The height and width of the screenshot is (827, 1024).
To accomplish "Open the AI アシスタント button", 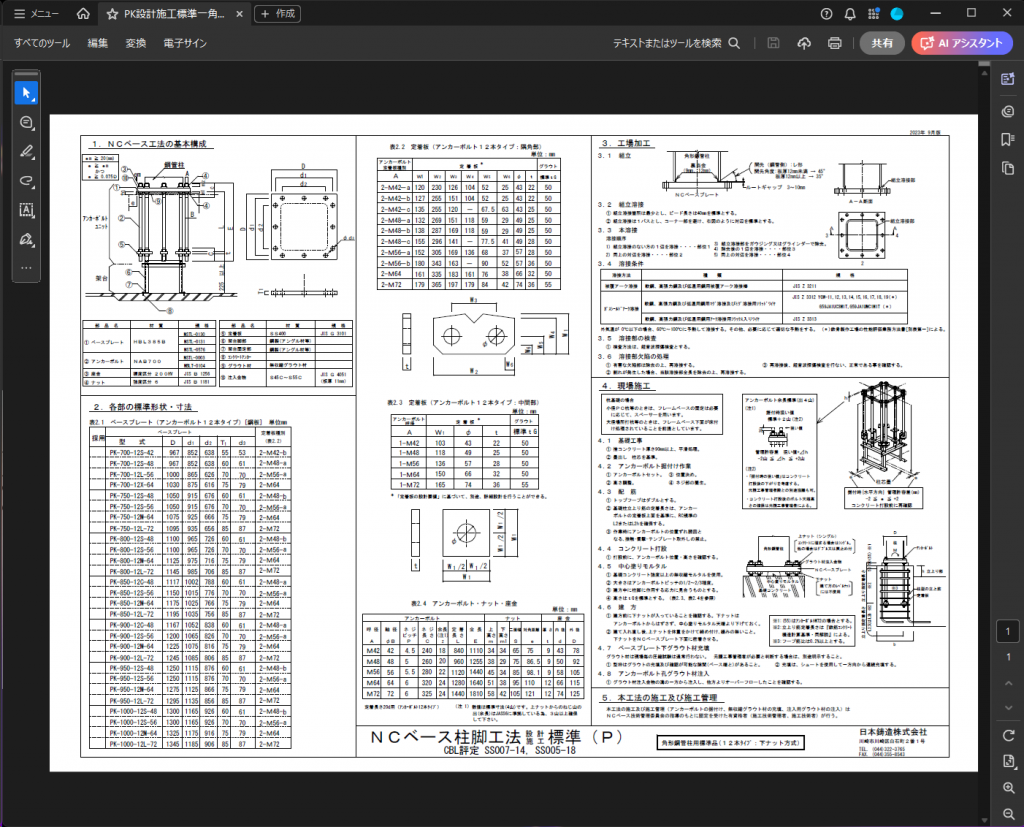I will [x=962, y=43].
